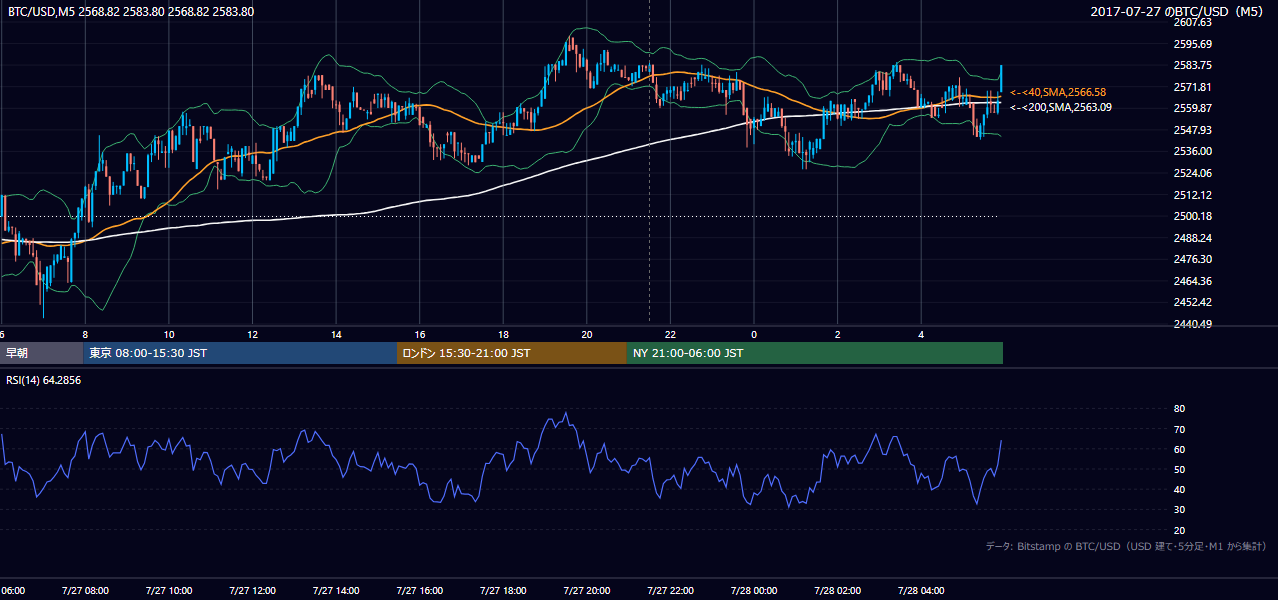The height and width of the screenshot is (600, 1278).
Task: Click price axis value 2547.93
Action: pyautogui.click(x=1192, y=130)
